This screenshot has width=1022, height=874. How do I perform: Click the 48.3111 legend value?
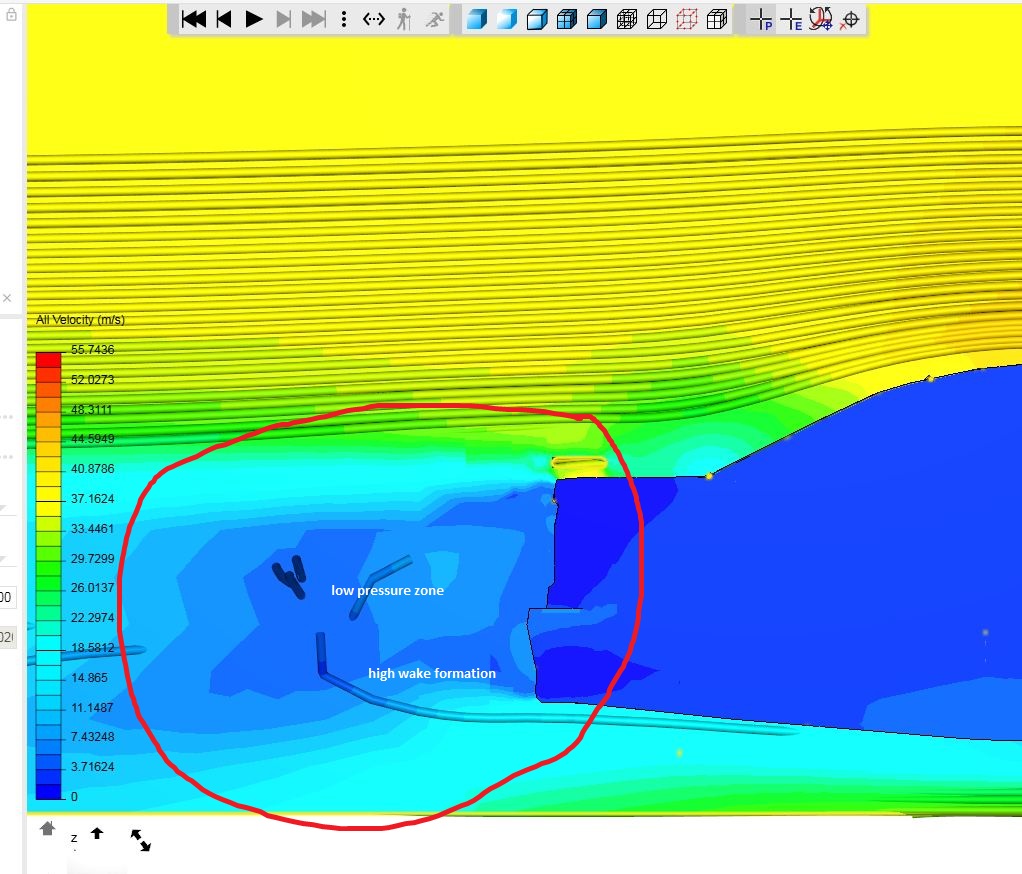(91, 410)
